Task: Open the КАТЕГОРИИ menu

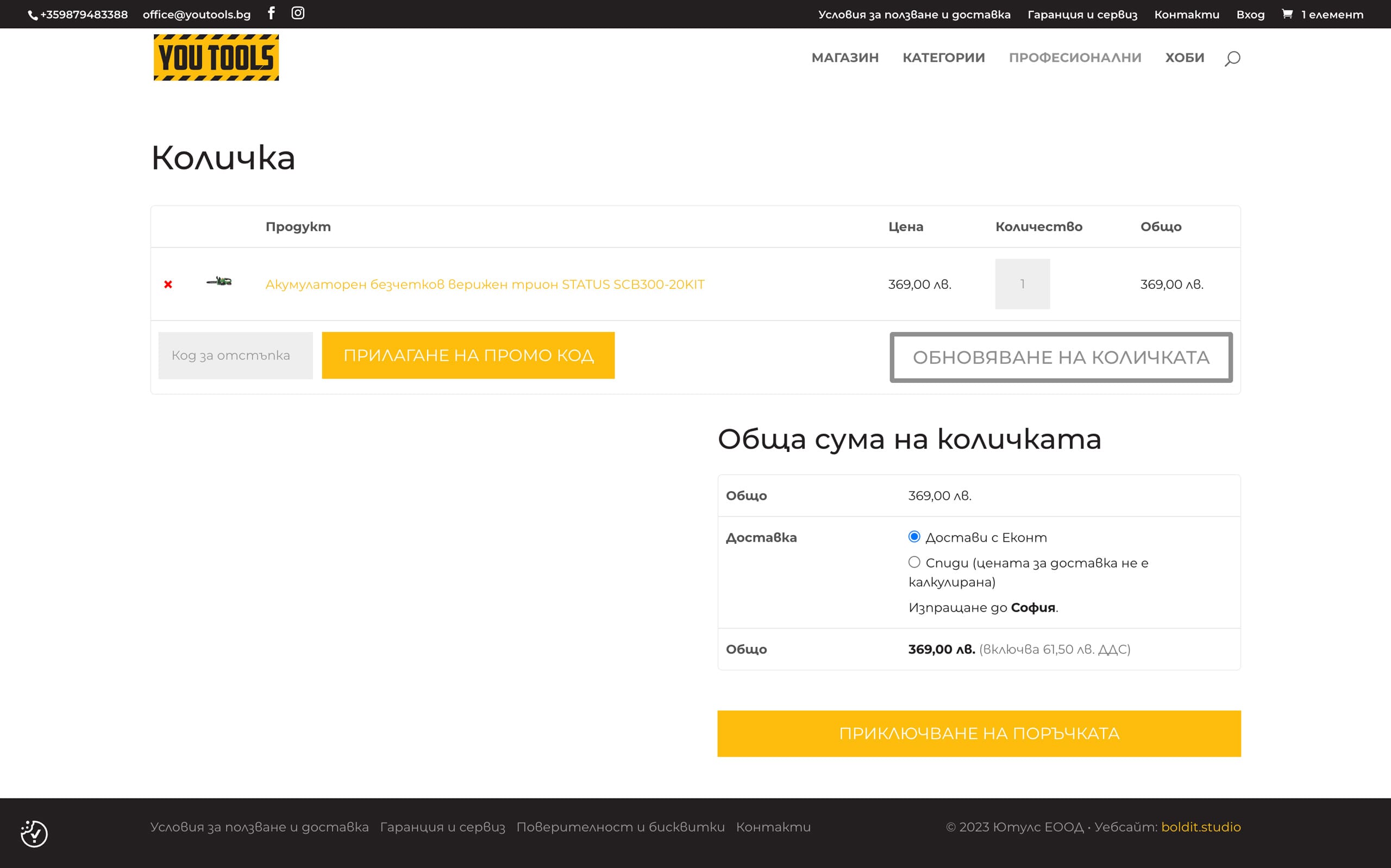Action: tap(943, 58)
